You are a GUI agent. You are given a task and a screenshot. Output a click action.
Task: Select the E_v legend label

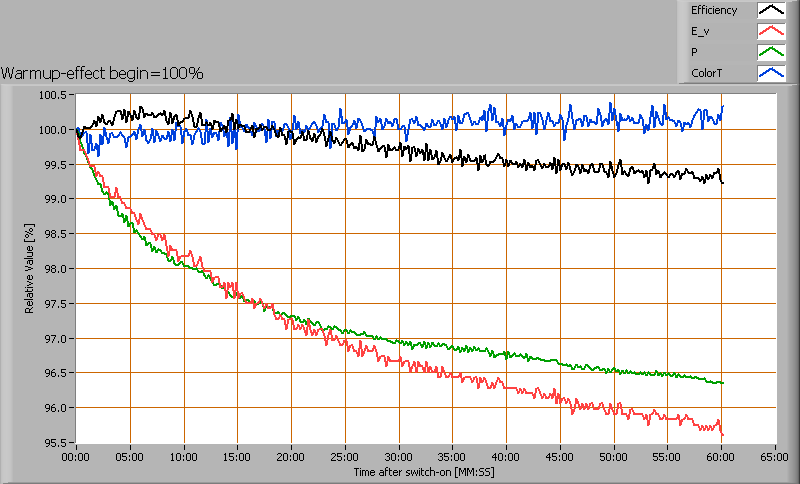(x=699, y=32)
